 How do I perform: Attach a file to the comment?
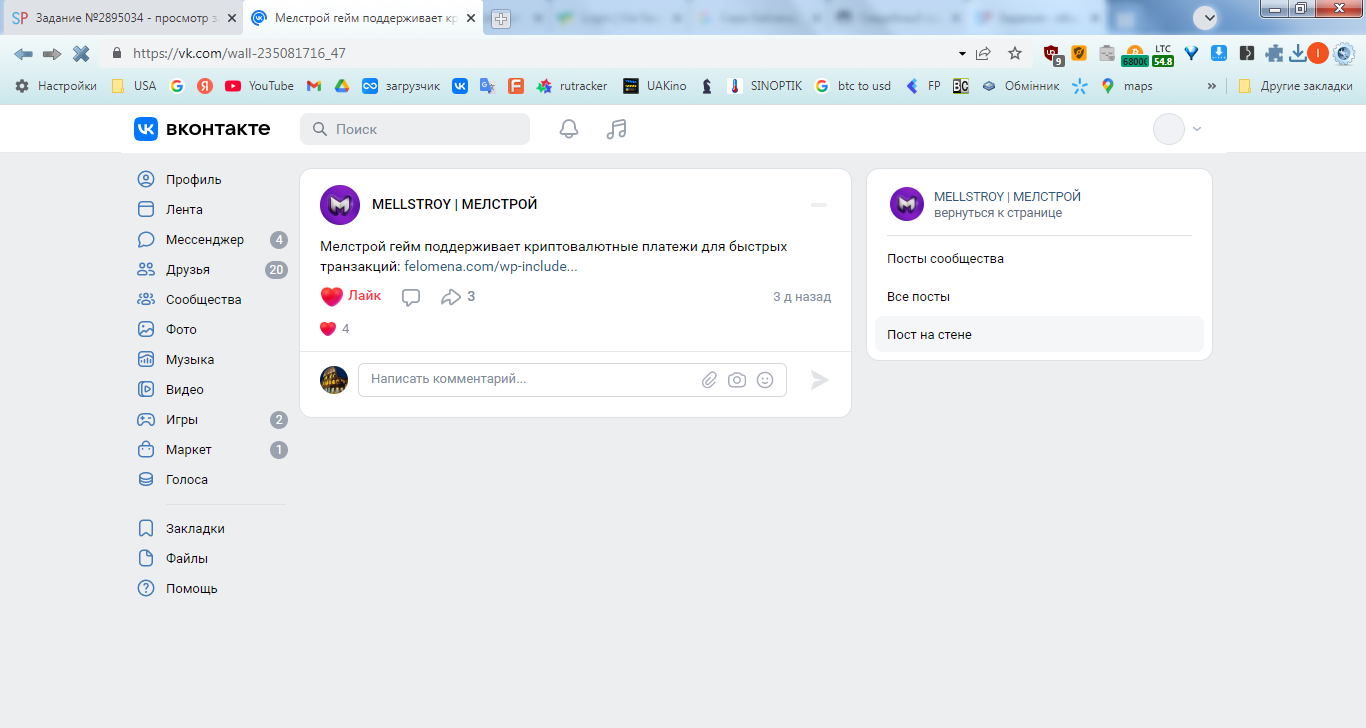point(709,380)
